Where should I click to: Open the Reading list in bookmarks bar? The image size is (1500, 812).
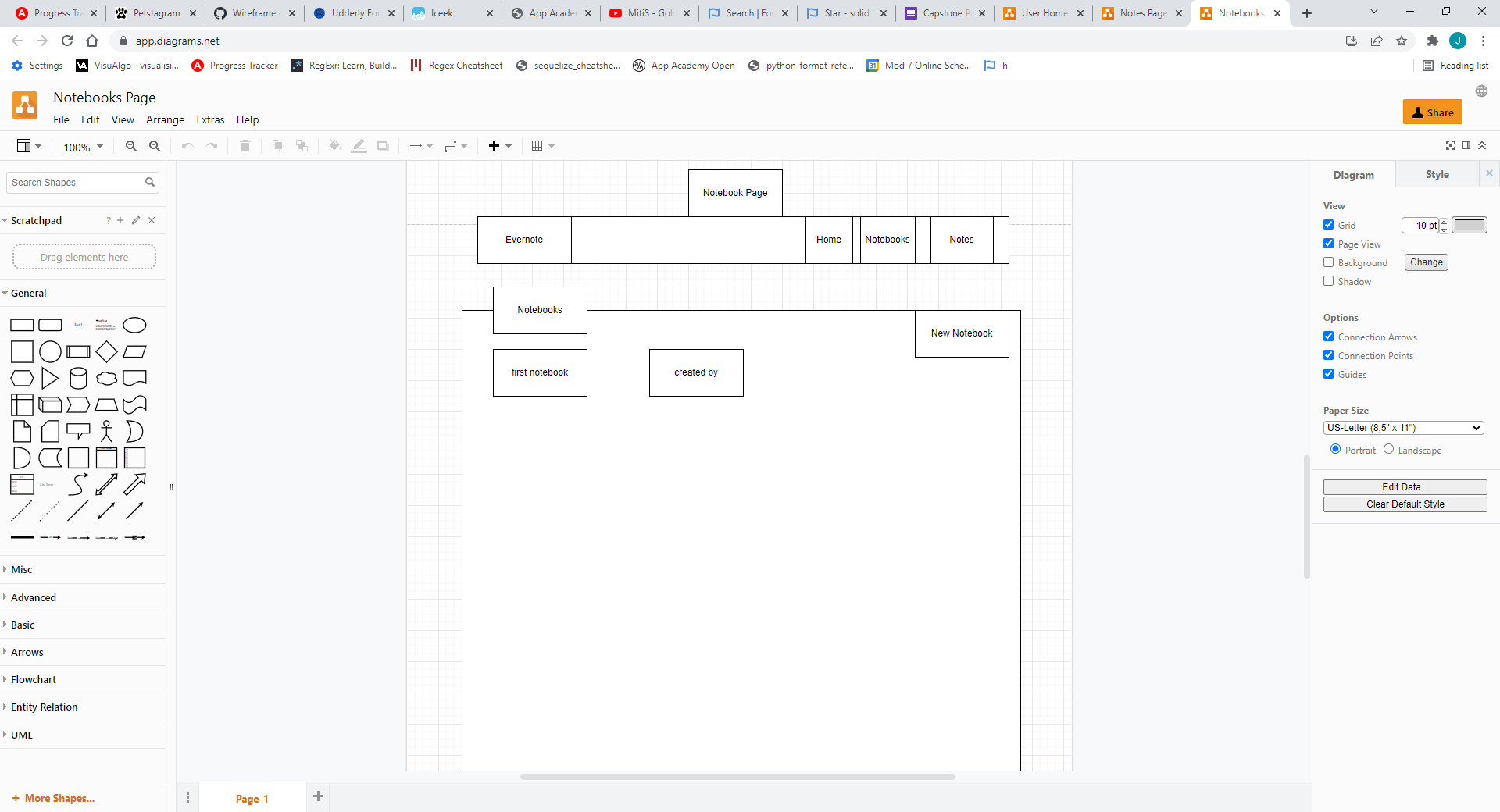[x=1455, y=66]
